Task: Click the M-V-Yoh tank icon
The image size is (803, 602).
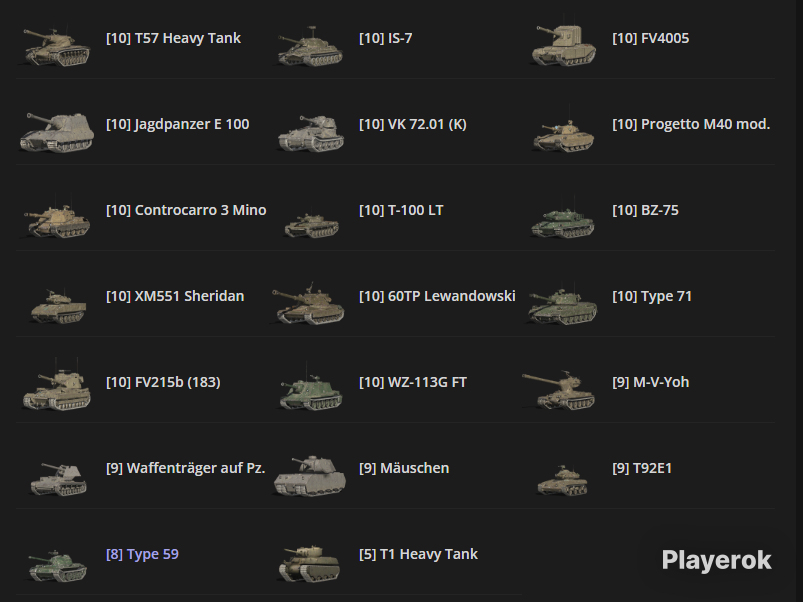Action: coord(559,390)
